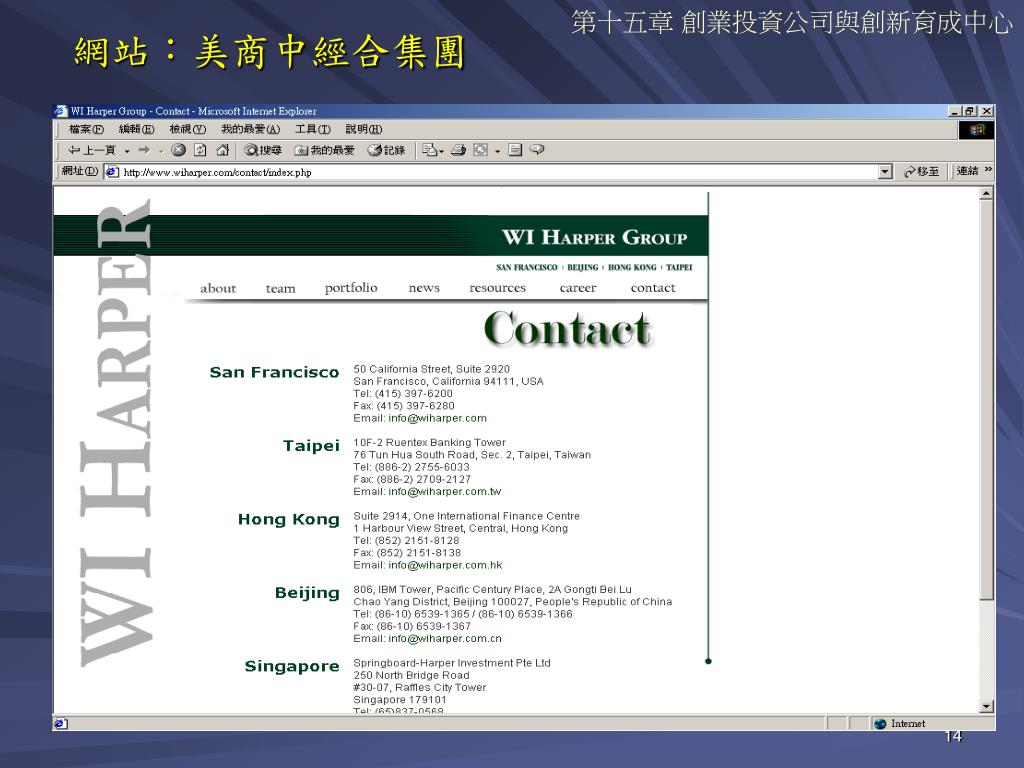Click the Taipei heading
Viewport: 1024px width, 768px height.
click(x=311, y=446)
